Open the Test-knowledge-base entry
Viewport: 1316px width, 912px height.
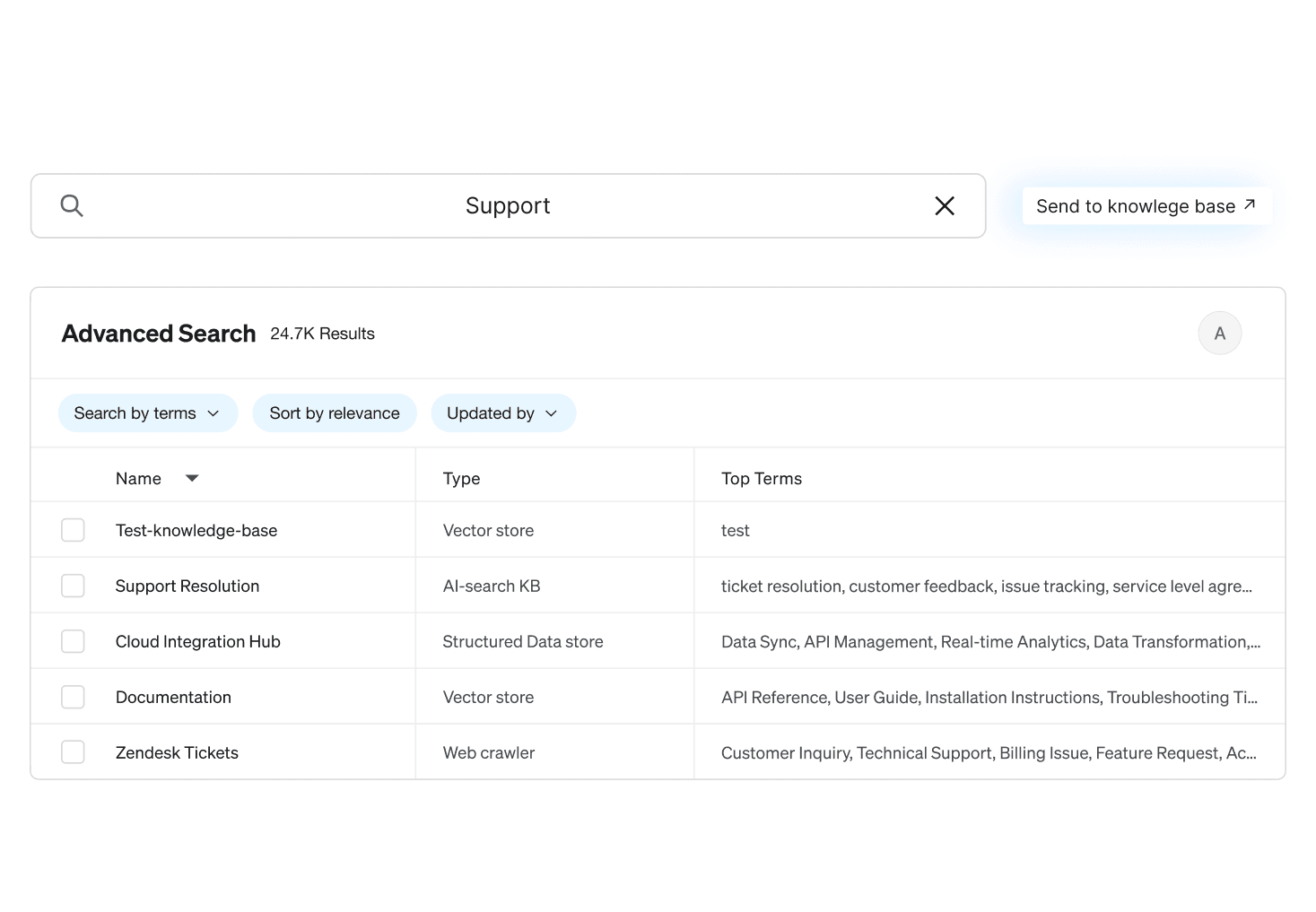click(196, 531)
